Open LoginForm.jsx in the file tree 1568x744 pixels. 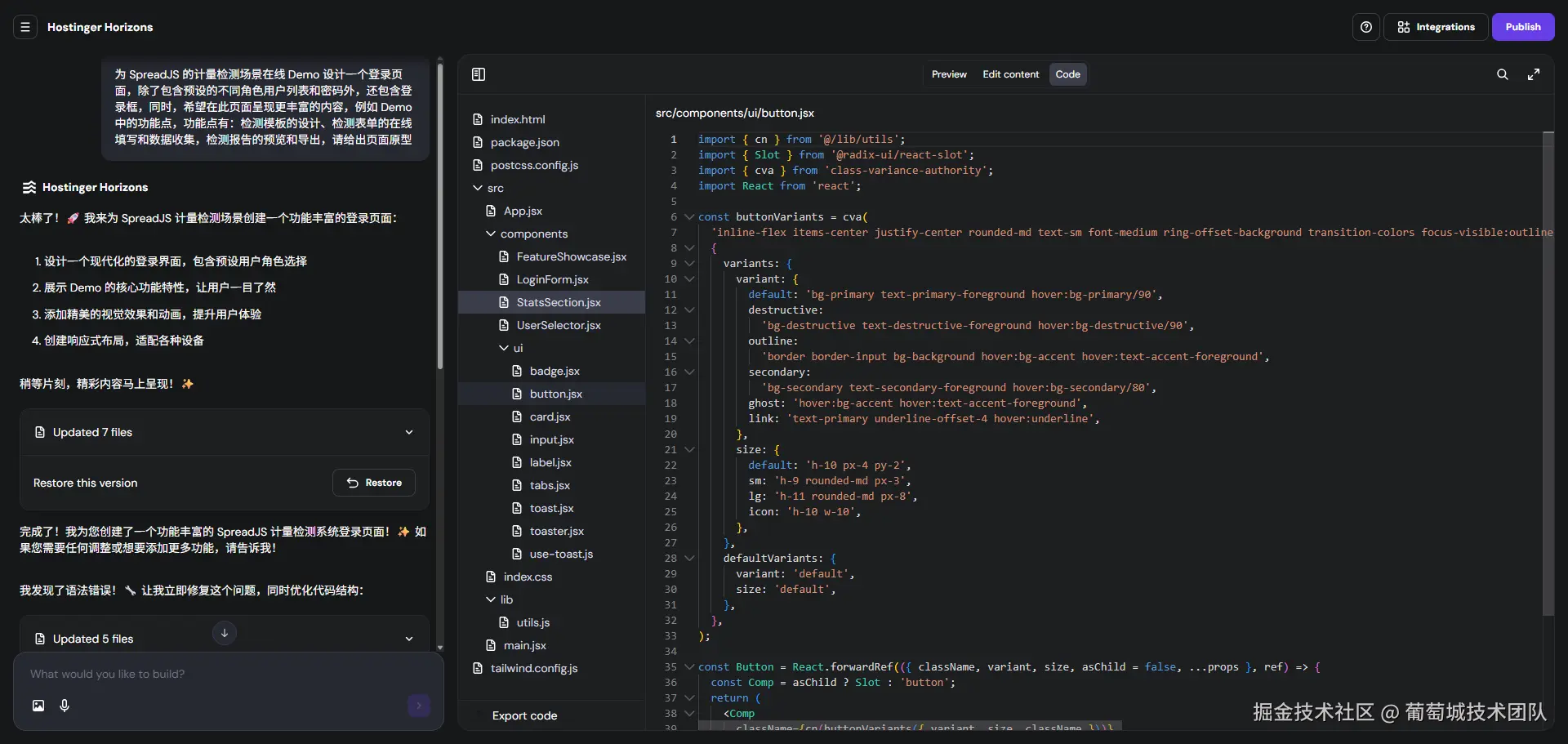(552, 279)
